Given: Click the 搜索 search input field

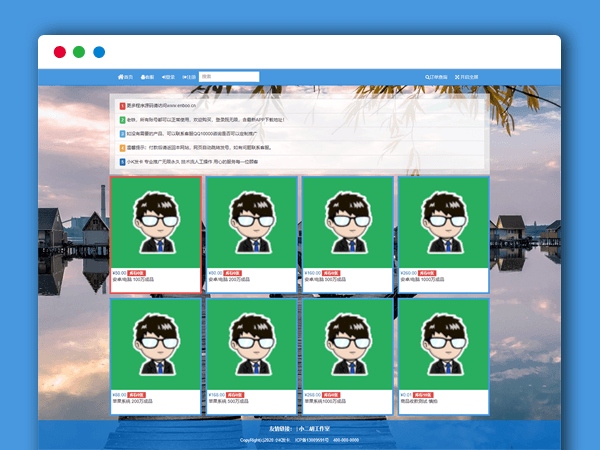Looking at the screenshot, I should (228, 76).
